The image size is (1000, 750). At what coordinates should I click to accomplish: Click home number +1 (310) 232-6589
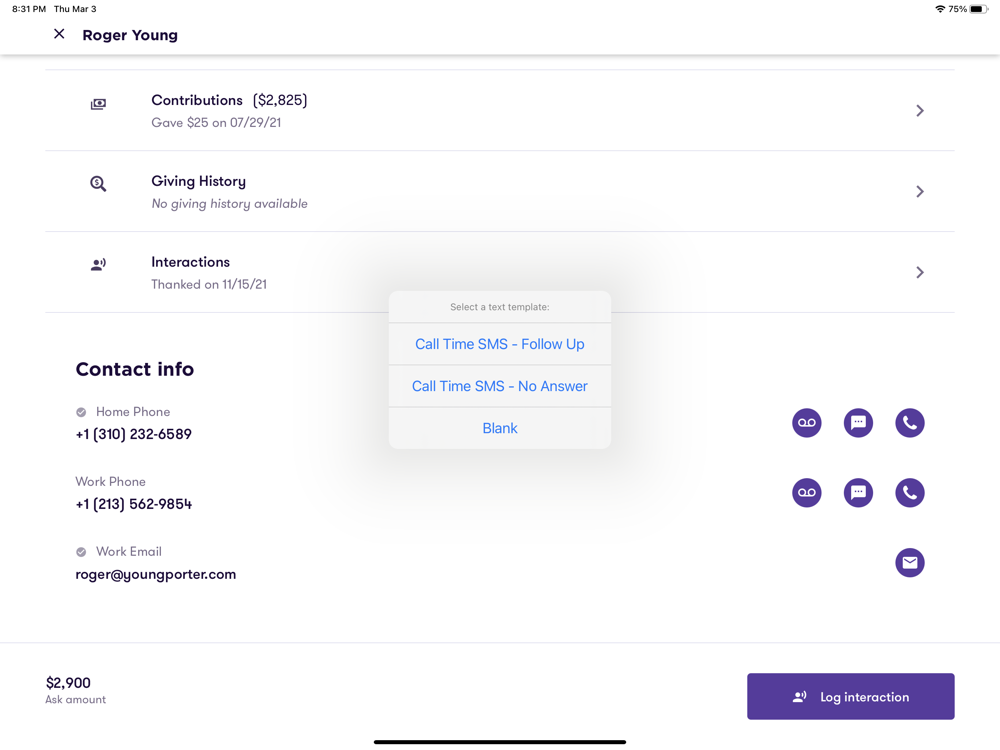pos(134,434)
